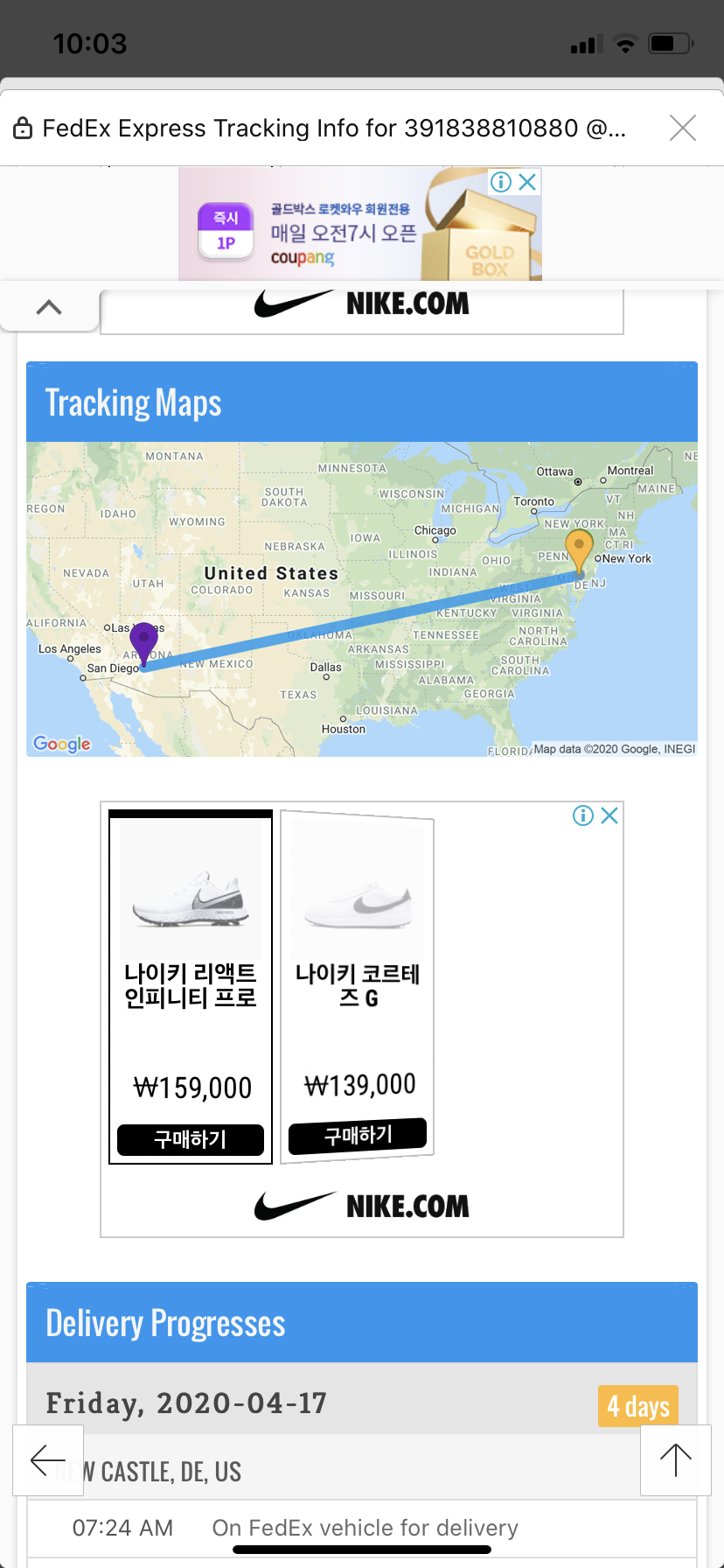This screenshot has height=1568, width=724.
Task: Close the Nike shoe ad
Action: tap(609, 815)
